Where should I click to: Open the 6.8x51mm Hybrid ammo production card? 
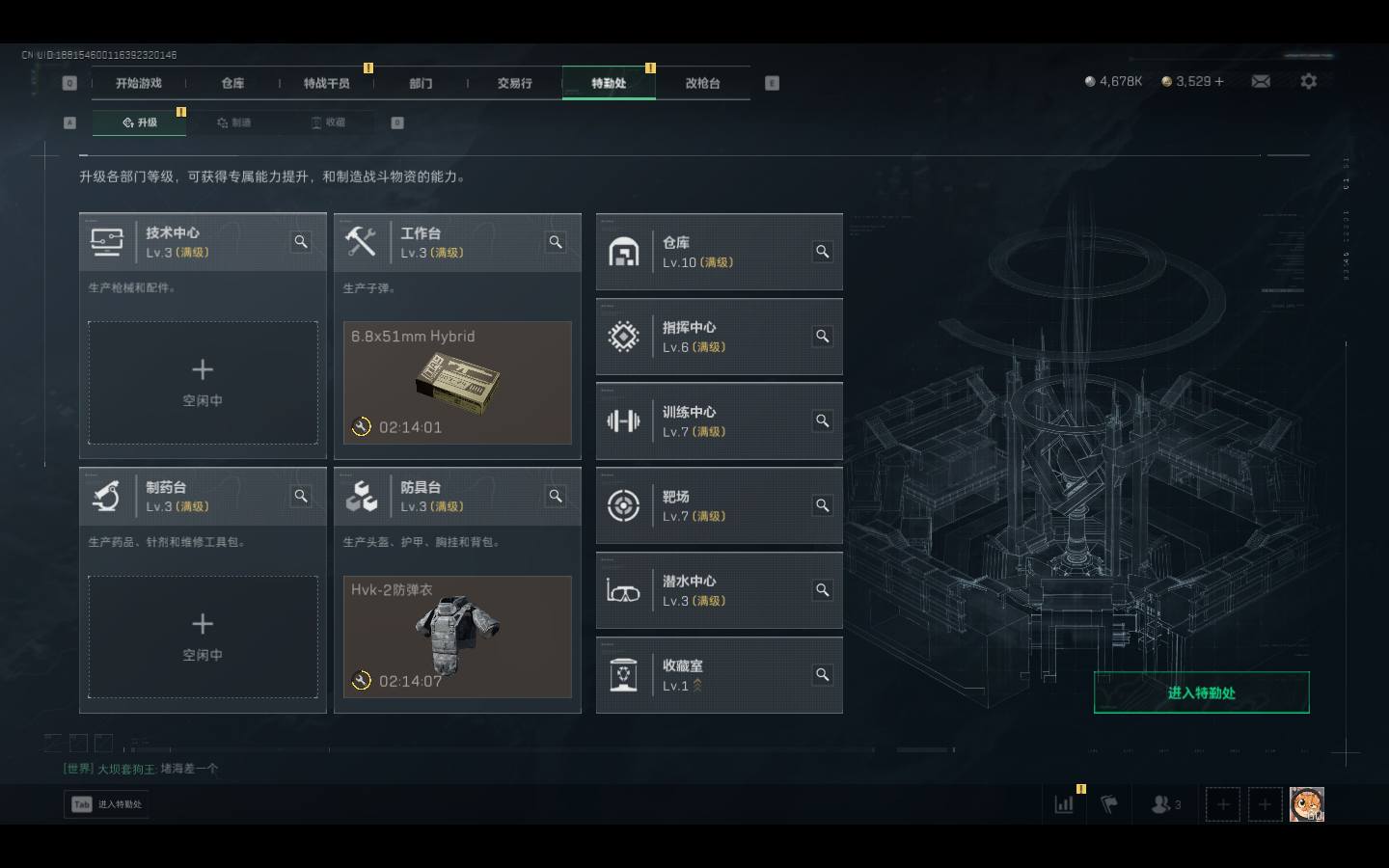click(457, 383)
